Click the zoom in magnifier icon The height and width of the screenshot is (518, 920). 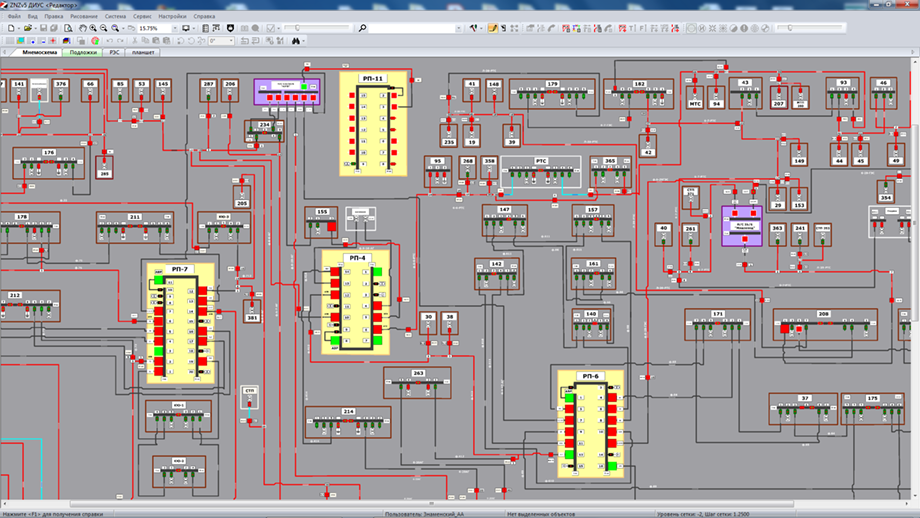click(x=93, y=28)
